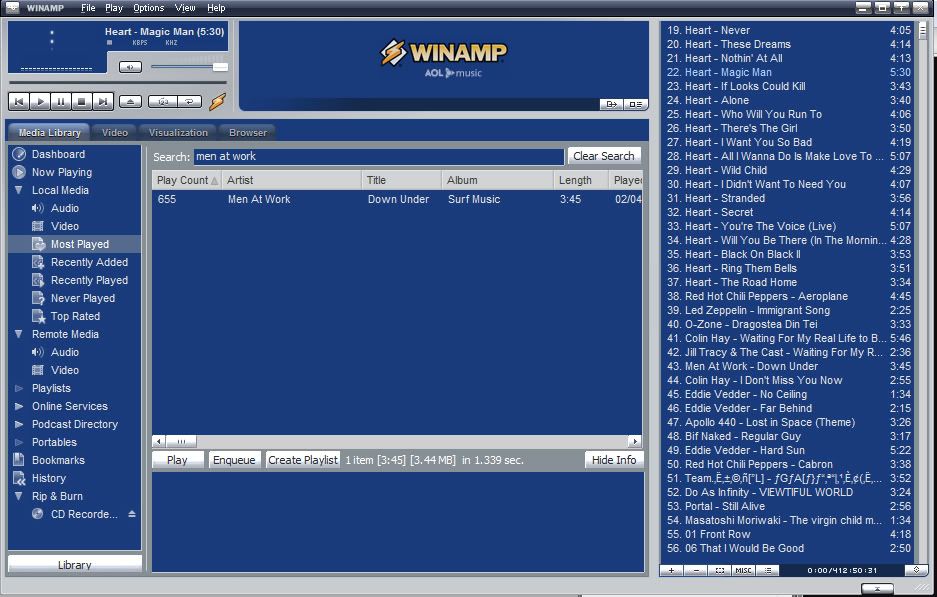Switch to the Visualization tab
This screenshot has width=937, height=597.
click(x=178, y=133)
